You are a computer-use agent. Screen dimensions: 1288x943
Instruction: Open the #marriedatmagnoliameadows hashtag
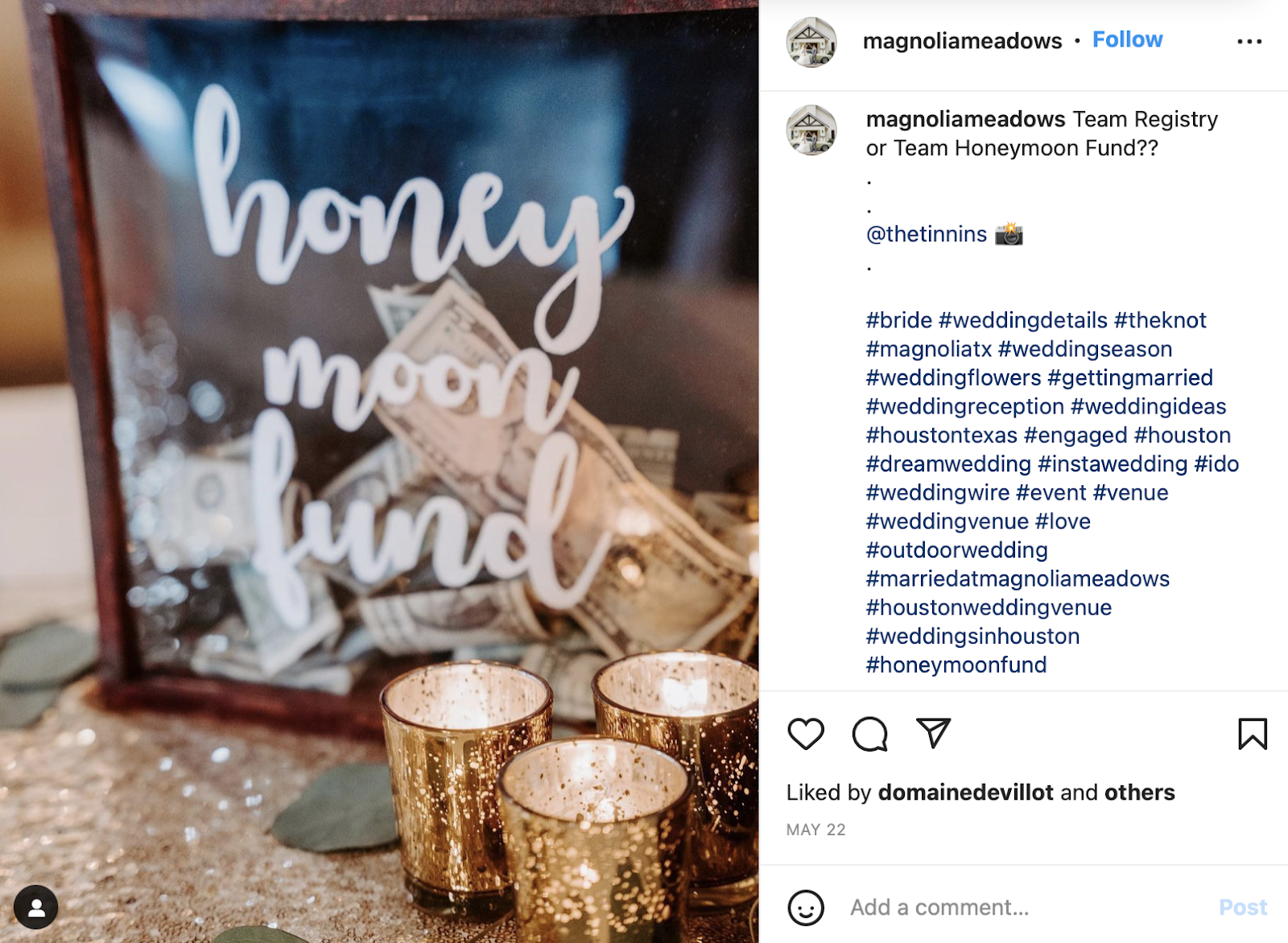pyautogui.click(x=1018, y=579)
